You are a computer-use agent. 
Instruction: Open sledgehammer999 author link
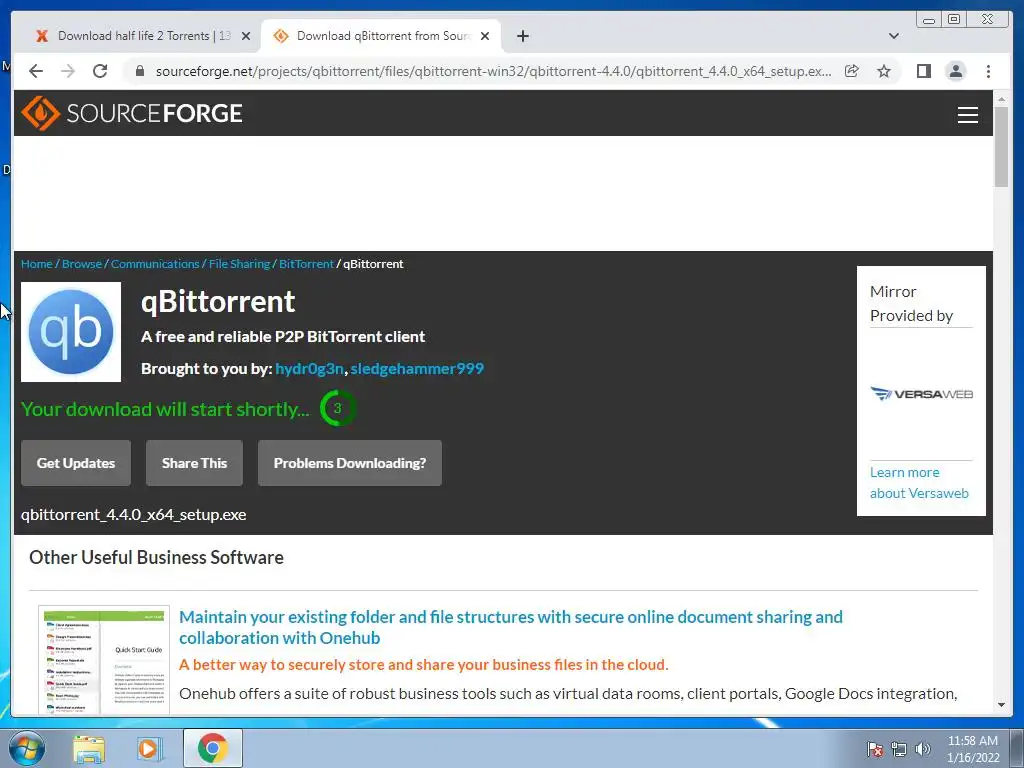[417, 368]
